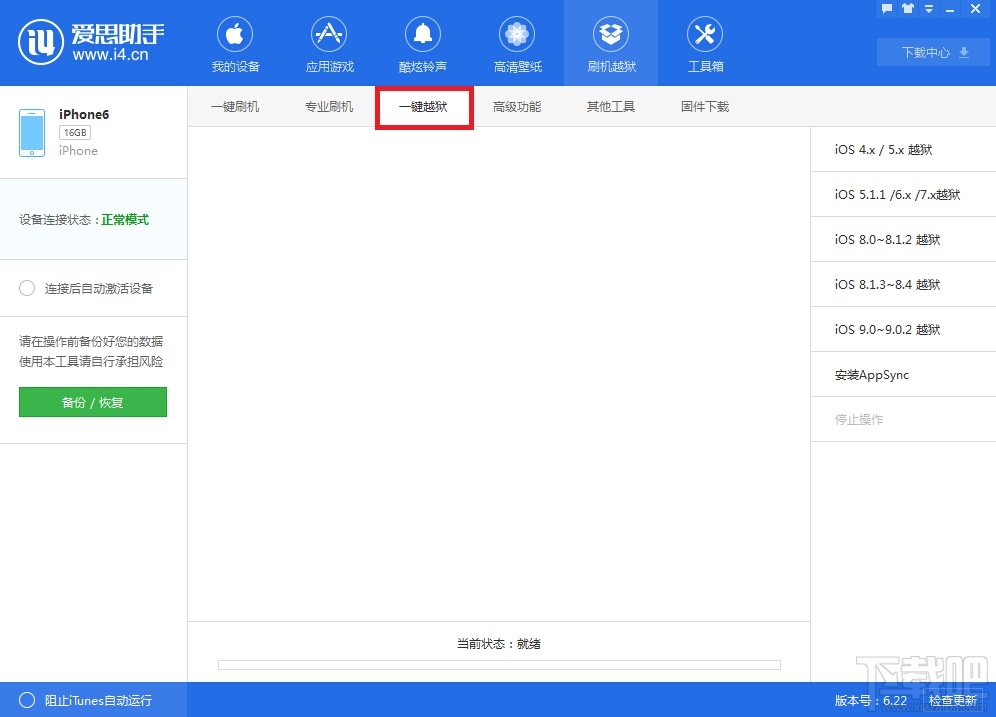Switch to the 专业刷机 tab
Image resolution: width=996 pixels, height=717 pixels.
329,106
